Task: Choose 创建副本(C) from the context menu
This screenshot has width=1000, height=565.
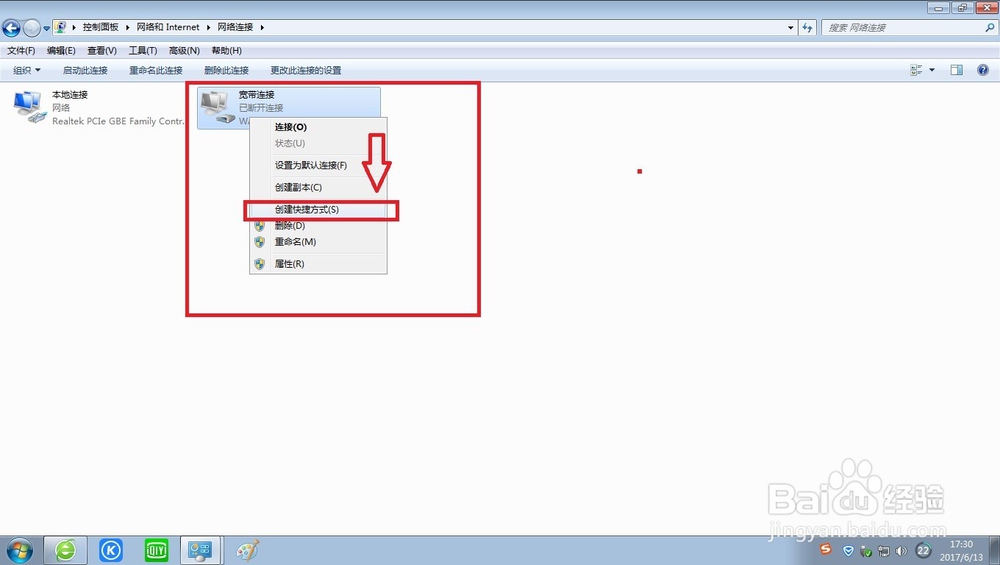Action: (318, 187)
